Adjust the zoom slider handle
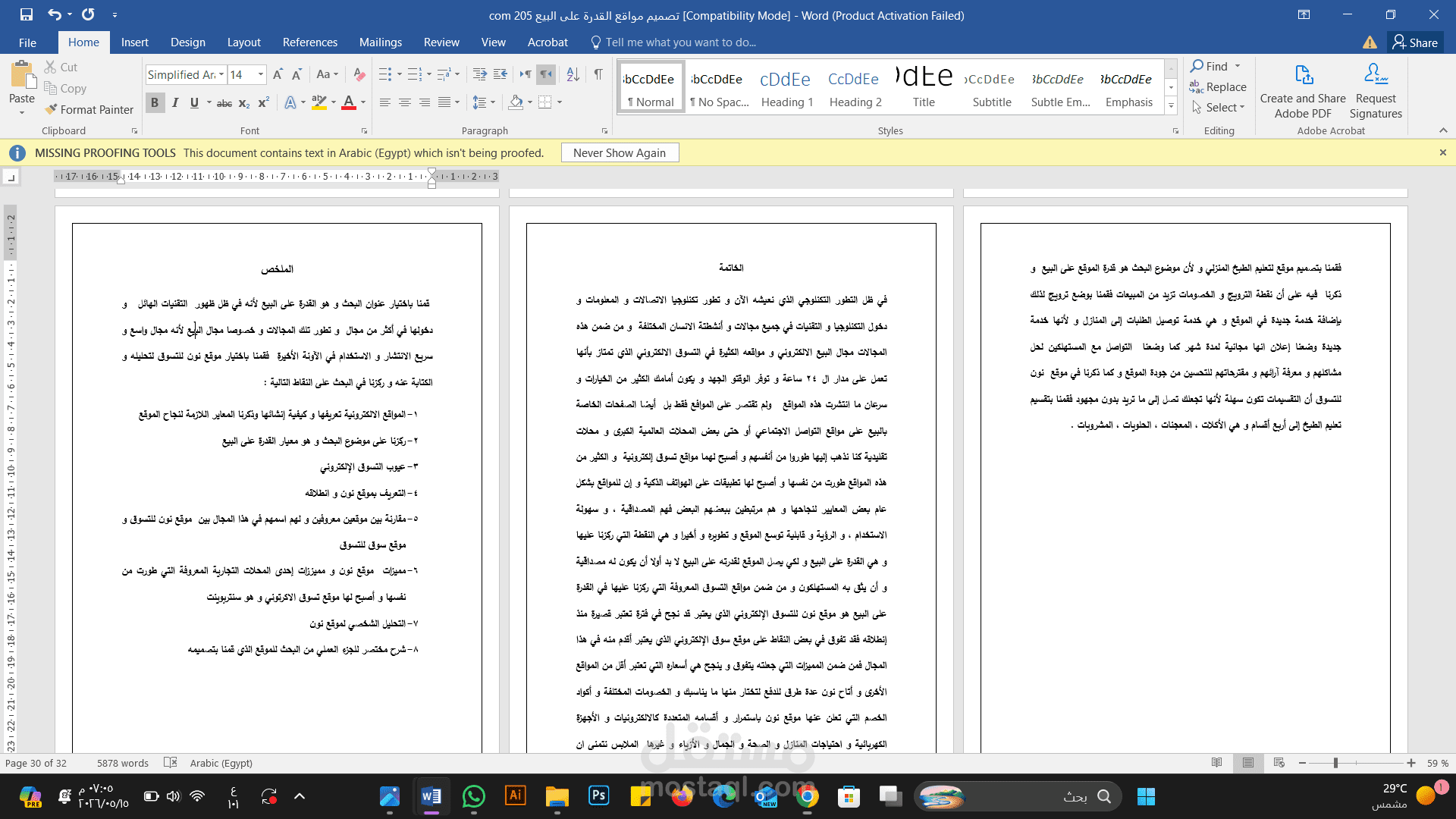Screen dimensions: 1456x819 coord(1335,763)
